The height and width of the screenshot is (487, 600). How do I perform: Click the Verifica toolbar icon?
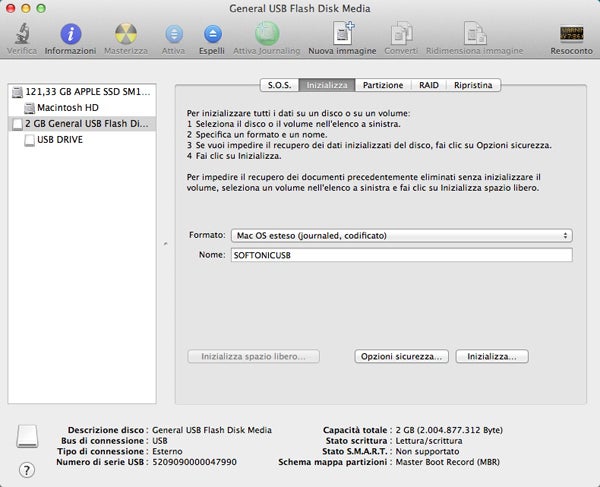21,35
